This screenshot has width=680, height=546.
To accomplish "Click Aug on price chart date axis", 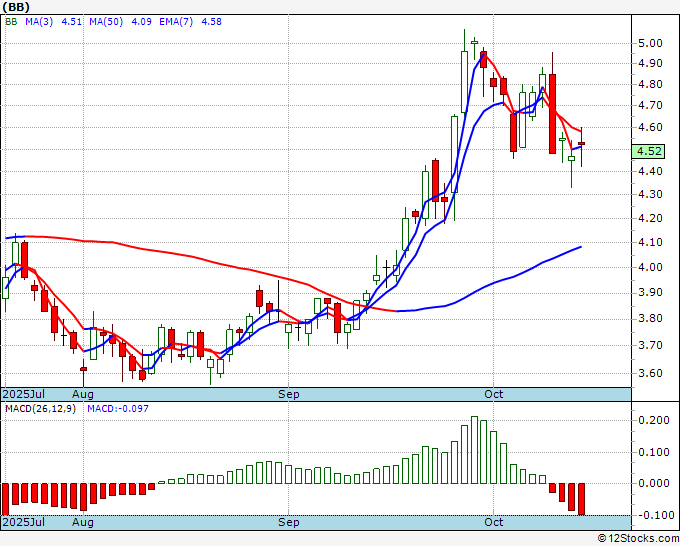I will click(83, 394).
